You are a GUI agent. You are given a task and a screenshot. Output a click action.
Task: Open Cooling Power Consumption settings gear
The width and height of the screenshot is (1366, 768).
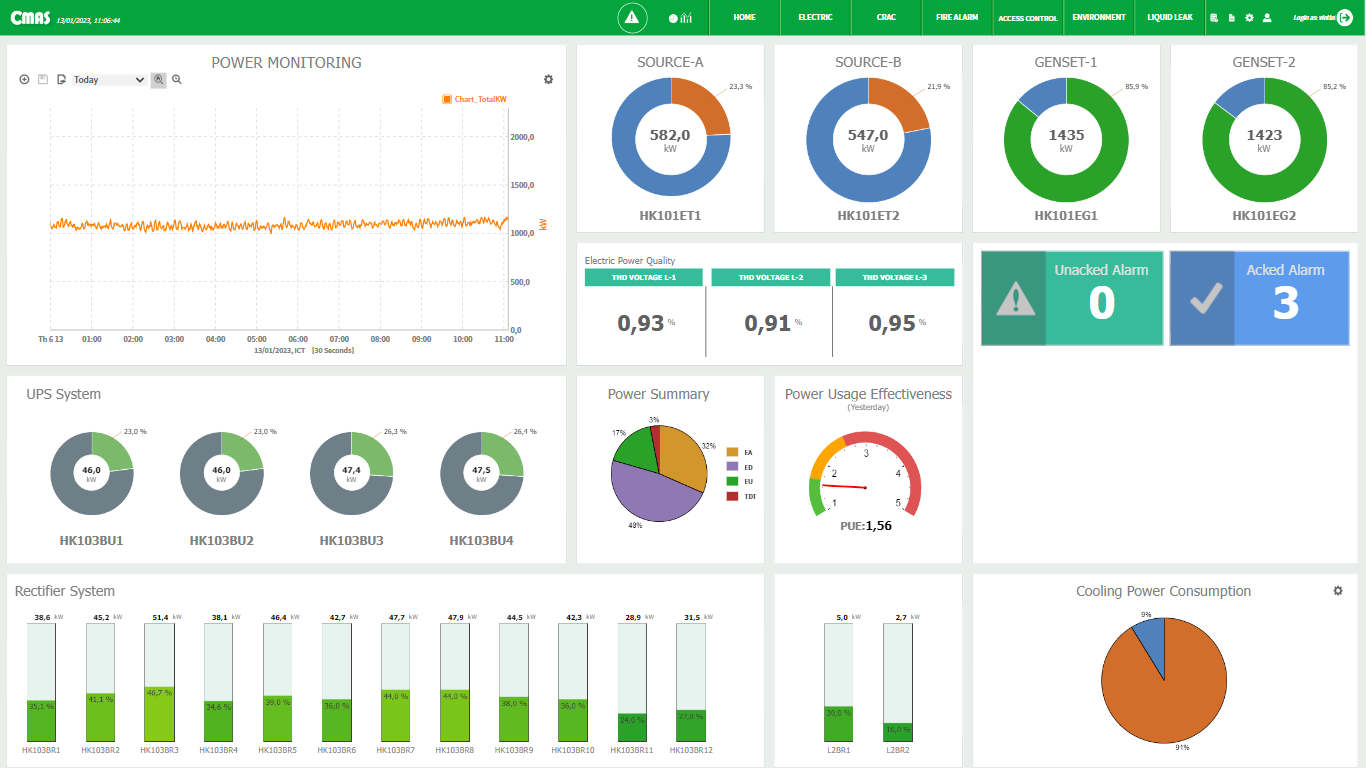[x=1338, y=591]
